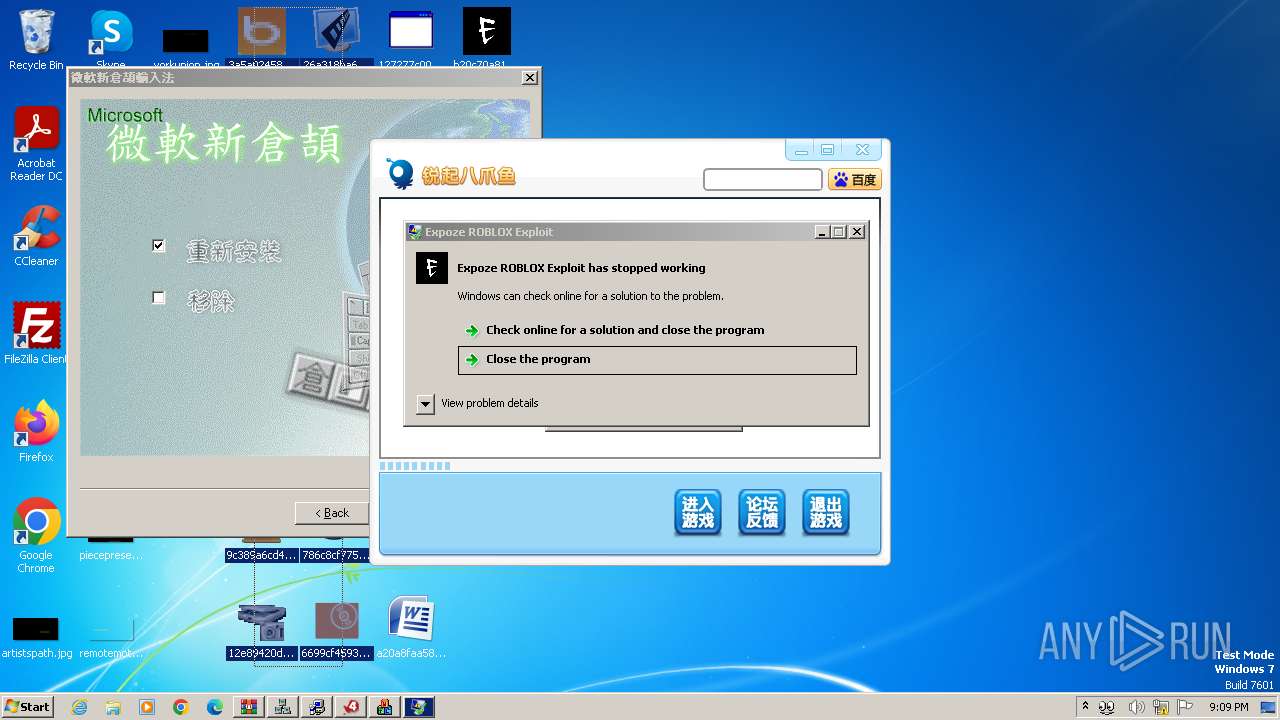Click Close the program option
Image resolution: width=1280 pixels, height=720 pixels.
pyautogui.click(x=657, y=360)
